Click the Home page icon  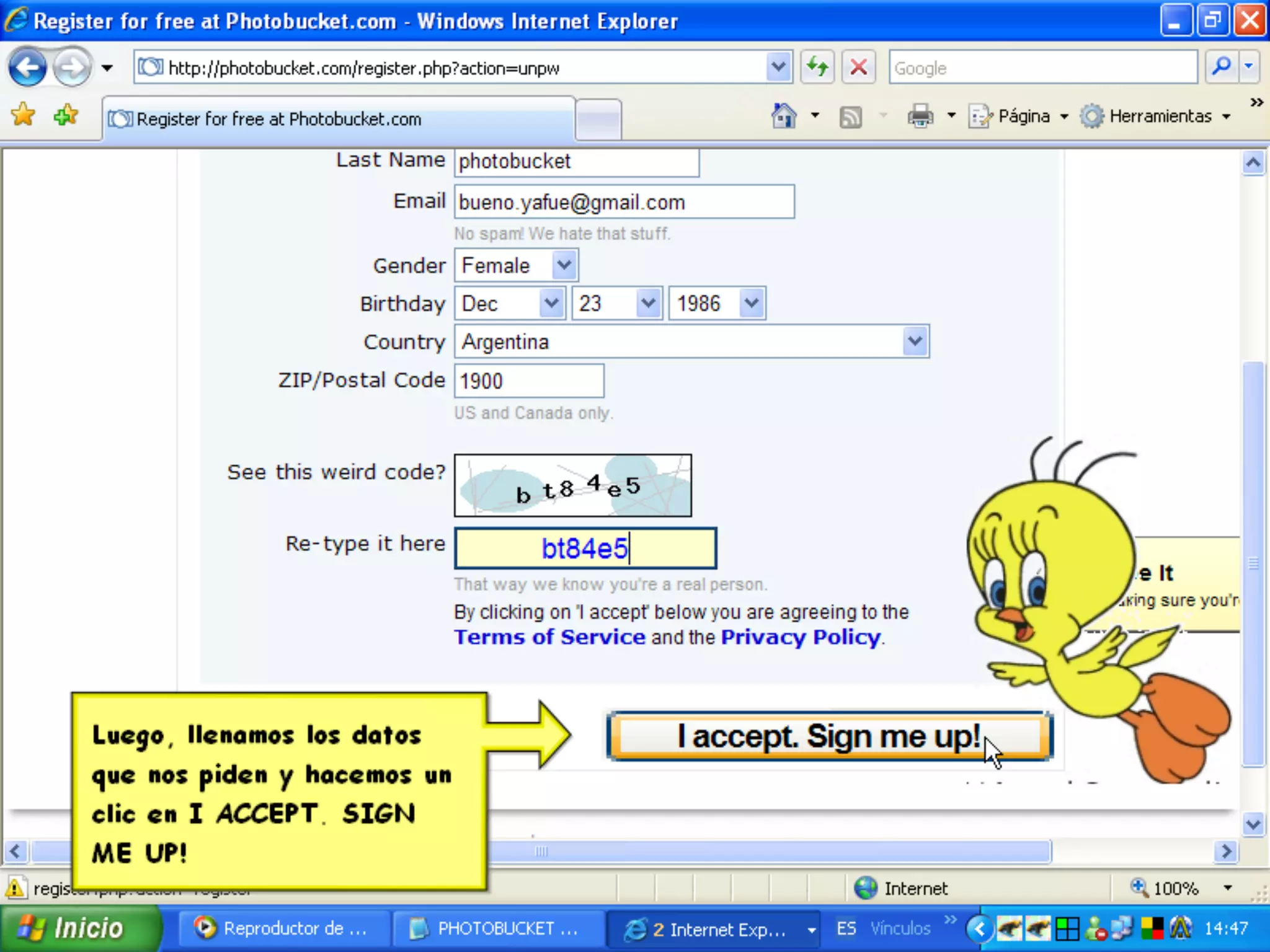pyautogui.click(x=784, y=116)
